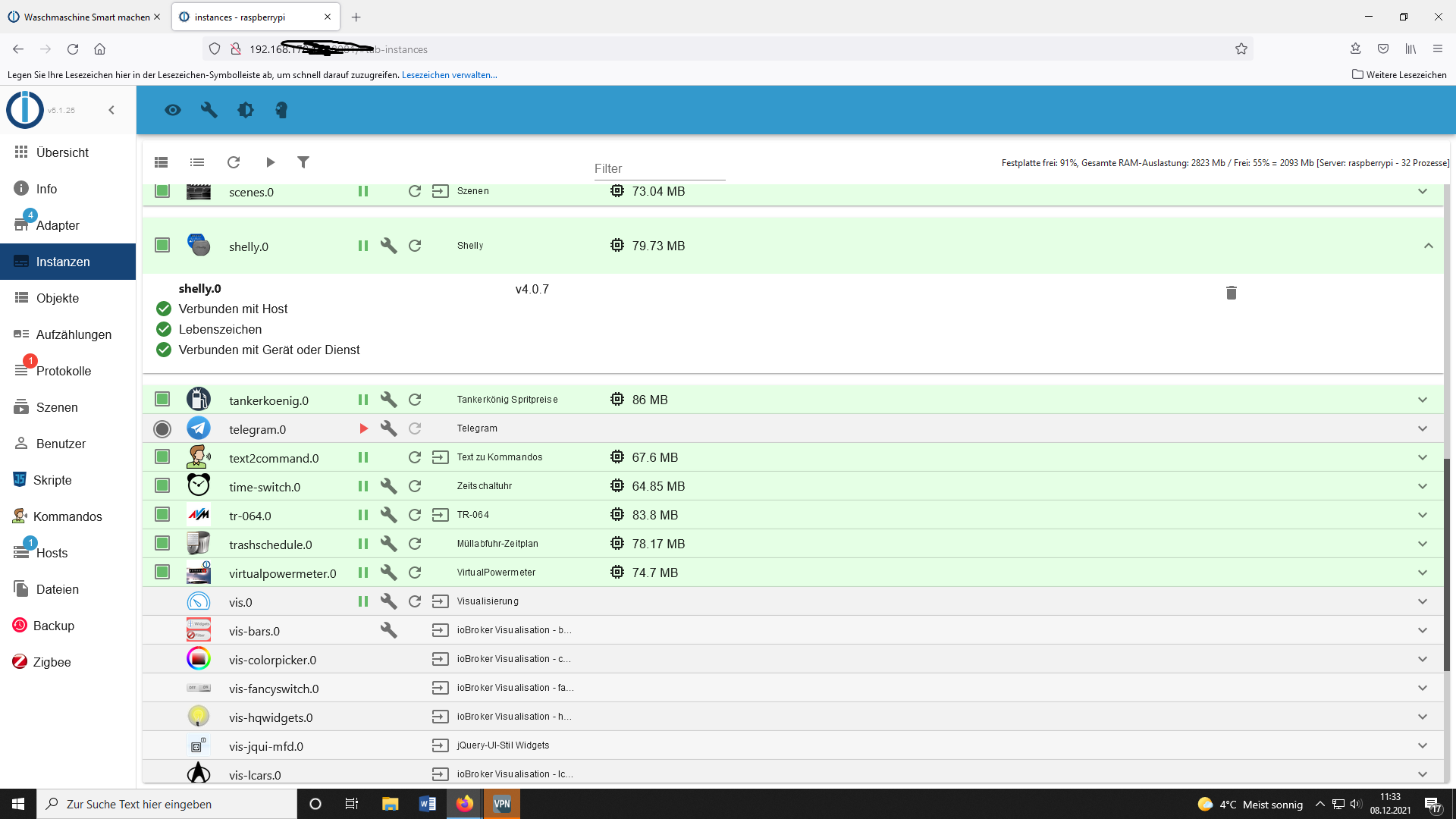Image resolution: width=1456 pixels, height=819 pixels.
Task: Open Protokolle log page
Action: 68,371
